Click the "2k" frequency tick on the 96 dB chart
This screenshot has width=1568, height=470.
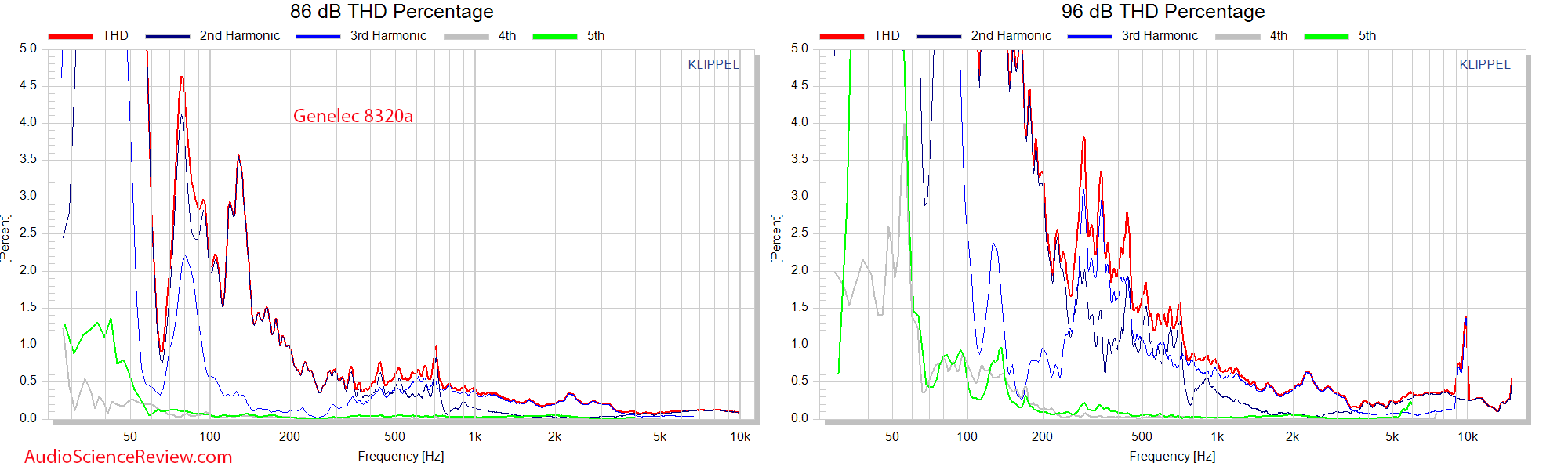[x=1292, y=437]
